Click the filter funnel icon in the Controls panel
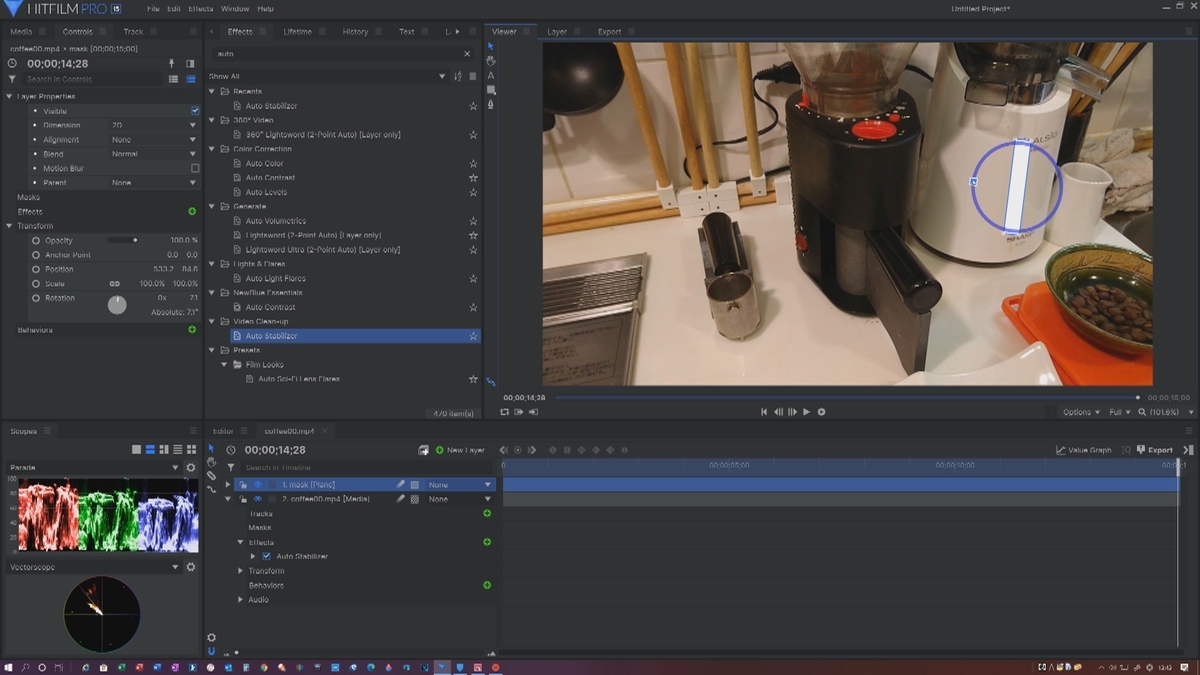This screenshot has width=1200, height=675. [13, 79]
